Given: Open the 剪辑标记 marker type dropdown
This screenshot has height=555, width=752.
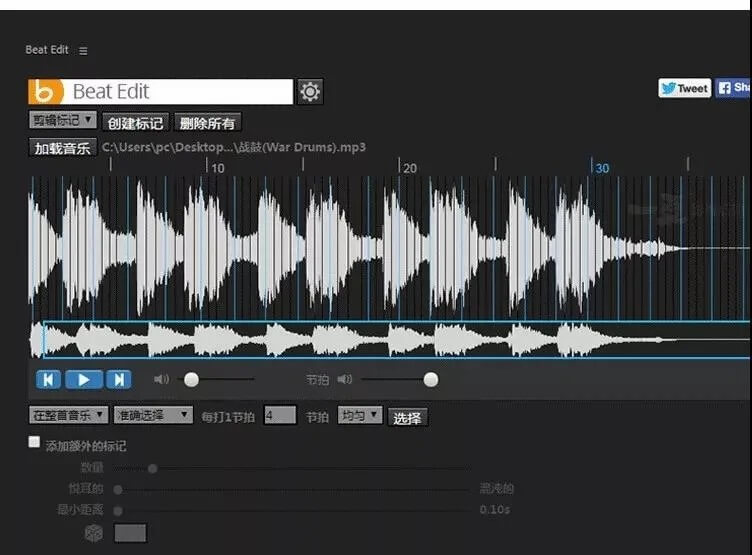Looking at the screenshot, I should click(63, 120).
